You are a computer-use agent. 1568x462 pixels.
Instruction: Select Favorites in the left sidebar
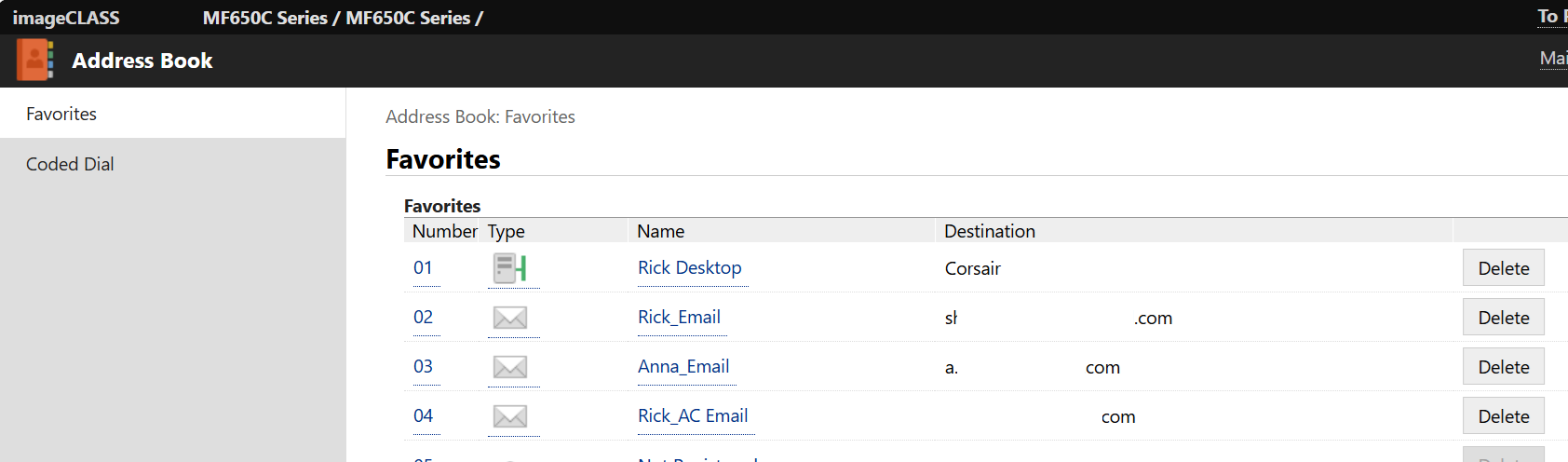pyautogui.click(x=61, y=114)
